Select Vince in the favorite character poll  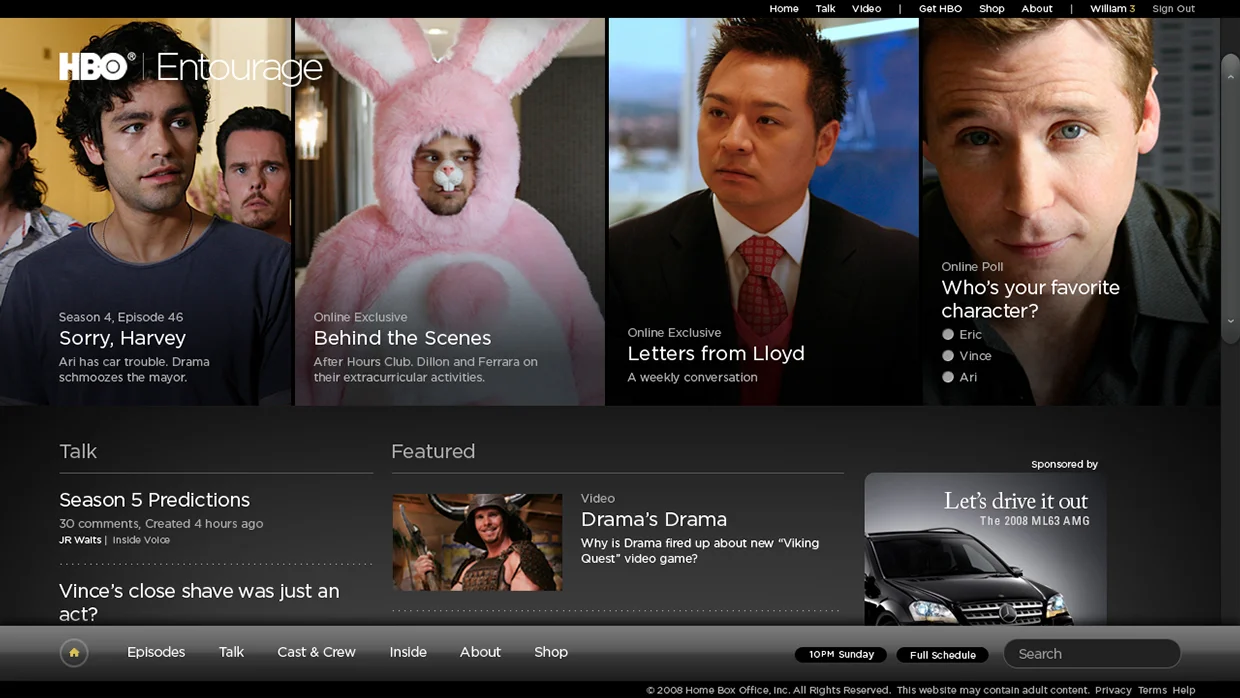tap(948, 355)
